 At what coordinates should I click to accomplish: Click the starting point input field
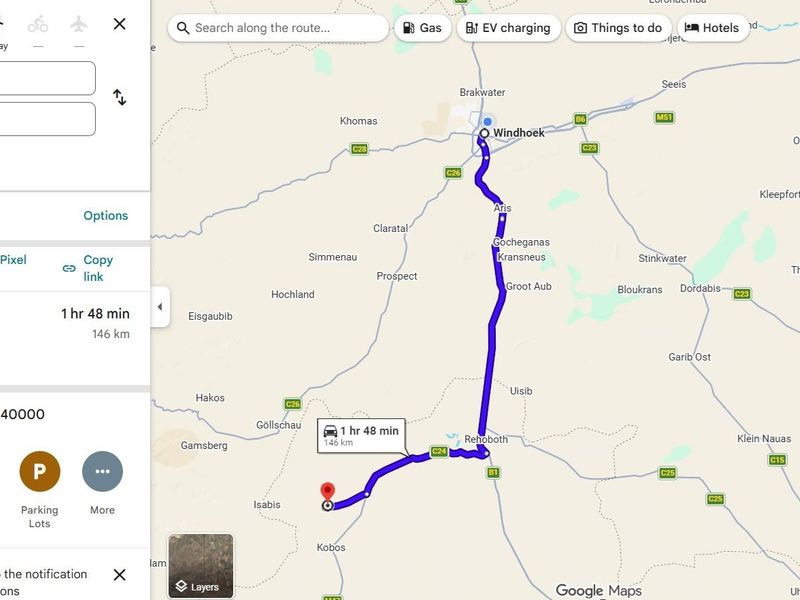[x=47, y=78]
